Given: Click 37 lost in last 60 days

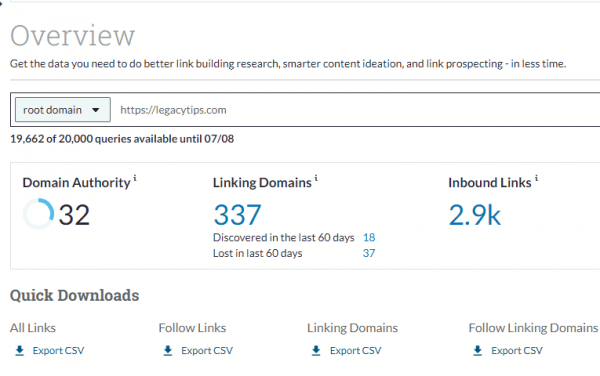Looking at the screenshot, I should [369, 253].
